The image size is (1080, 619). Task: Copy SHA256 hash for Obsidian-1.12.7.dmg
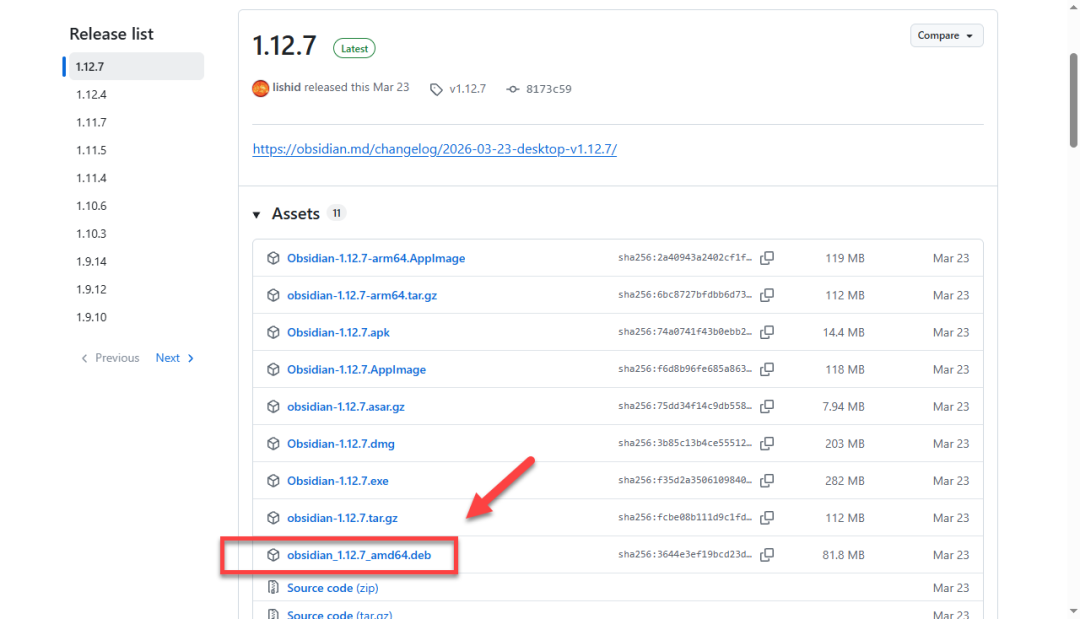(x=767, y=443)
